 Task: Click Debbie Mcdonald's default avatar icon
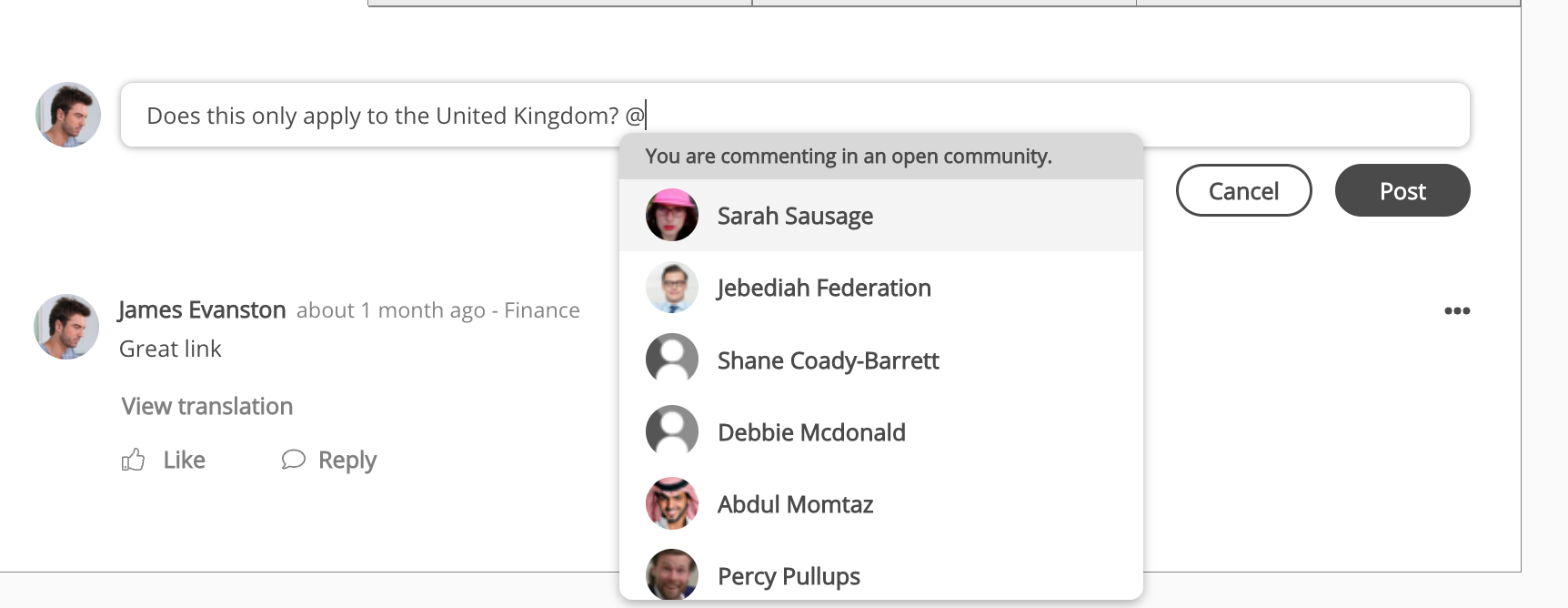coord(672,431)
